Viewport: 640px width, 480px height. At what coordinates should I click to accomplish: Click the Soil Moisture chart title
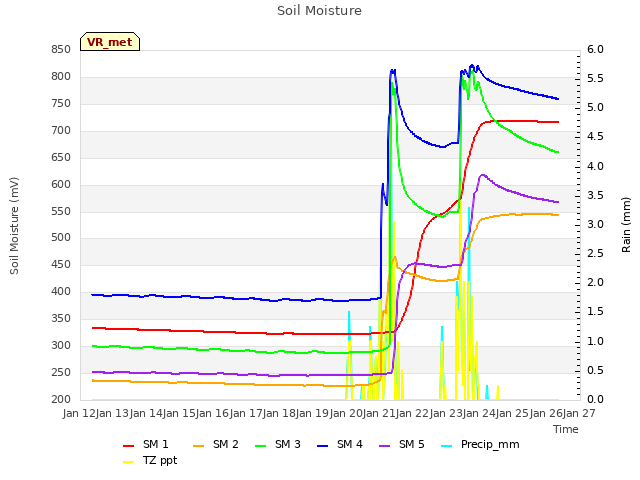point(319,11)
